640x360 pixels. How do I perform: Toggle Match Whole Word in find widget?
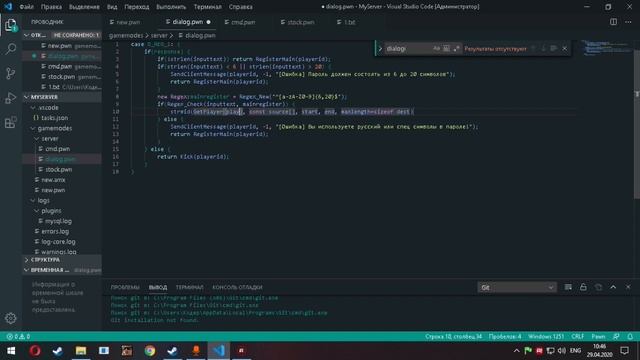tap(446, 49)
